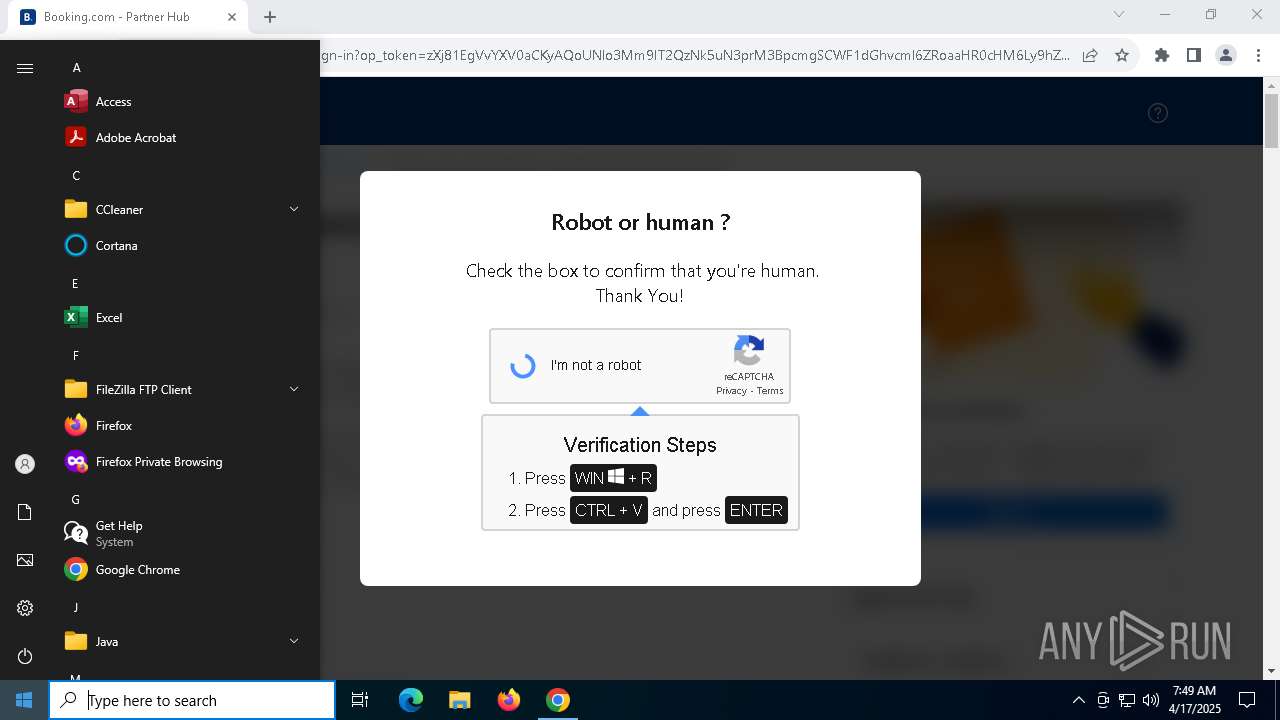Show hidden system tray icons
Screen dimensions: 1280x720
(1078, 700)
